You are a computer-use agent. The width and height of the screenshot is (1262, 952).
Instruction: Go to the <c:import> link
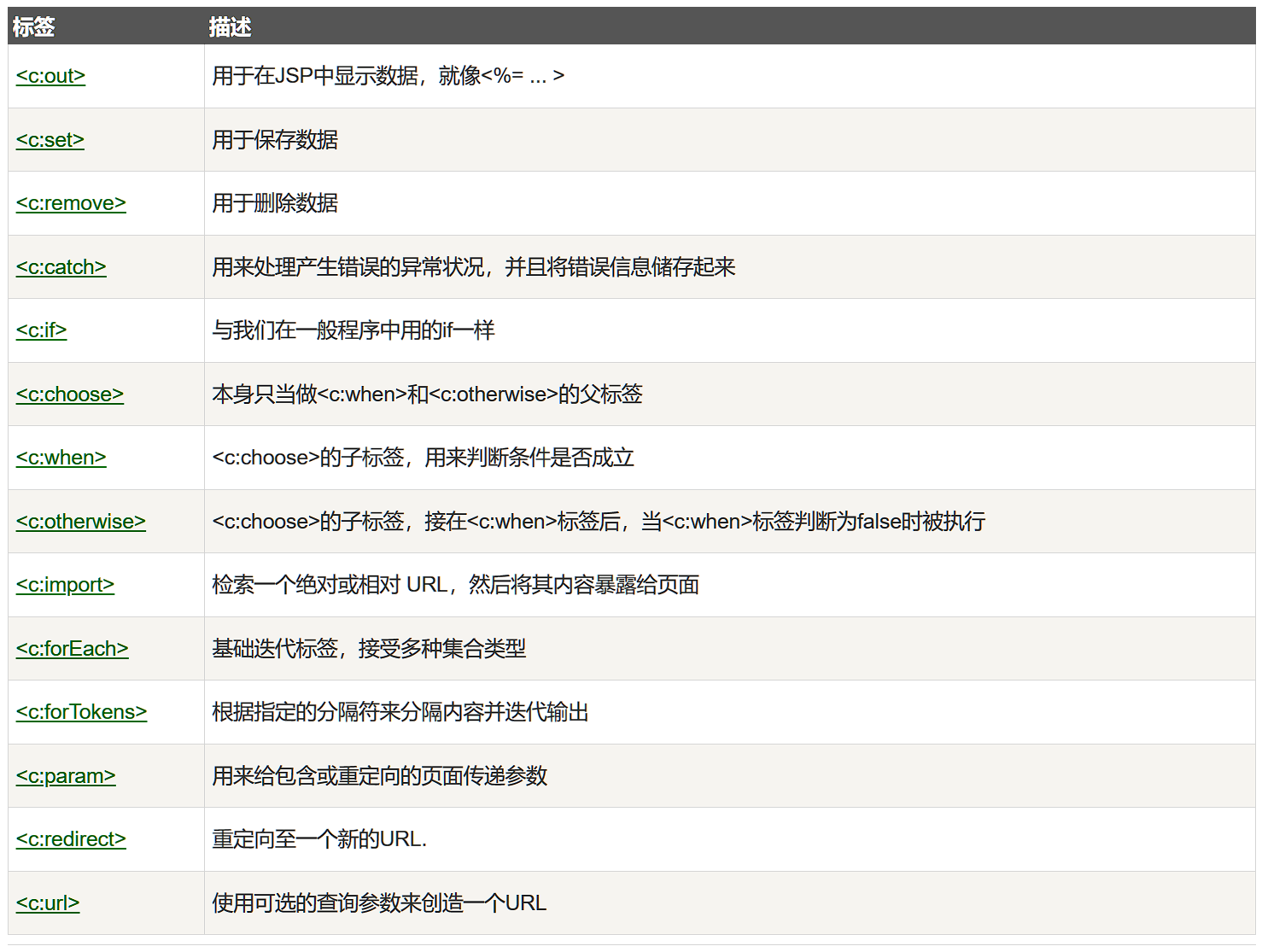tap(65, 585)
